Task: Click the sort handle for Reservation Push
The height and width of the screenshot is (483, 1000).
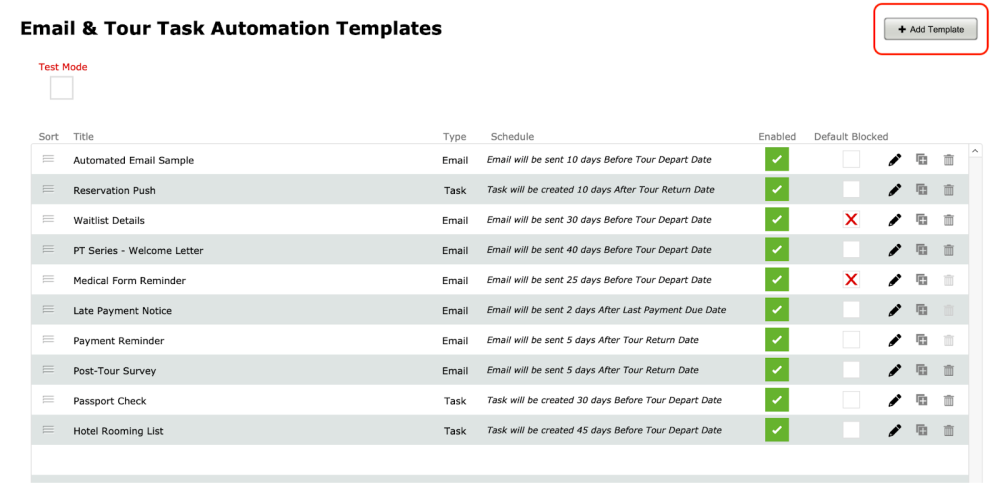Action: (x=48, y=190)
